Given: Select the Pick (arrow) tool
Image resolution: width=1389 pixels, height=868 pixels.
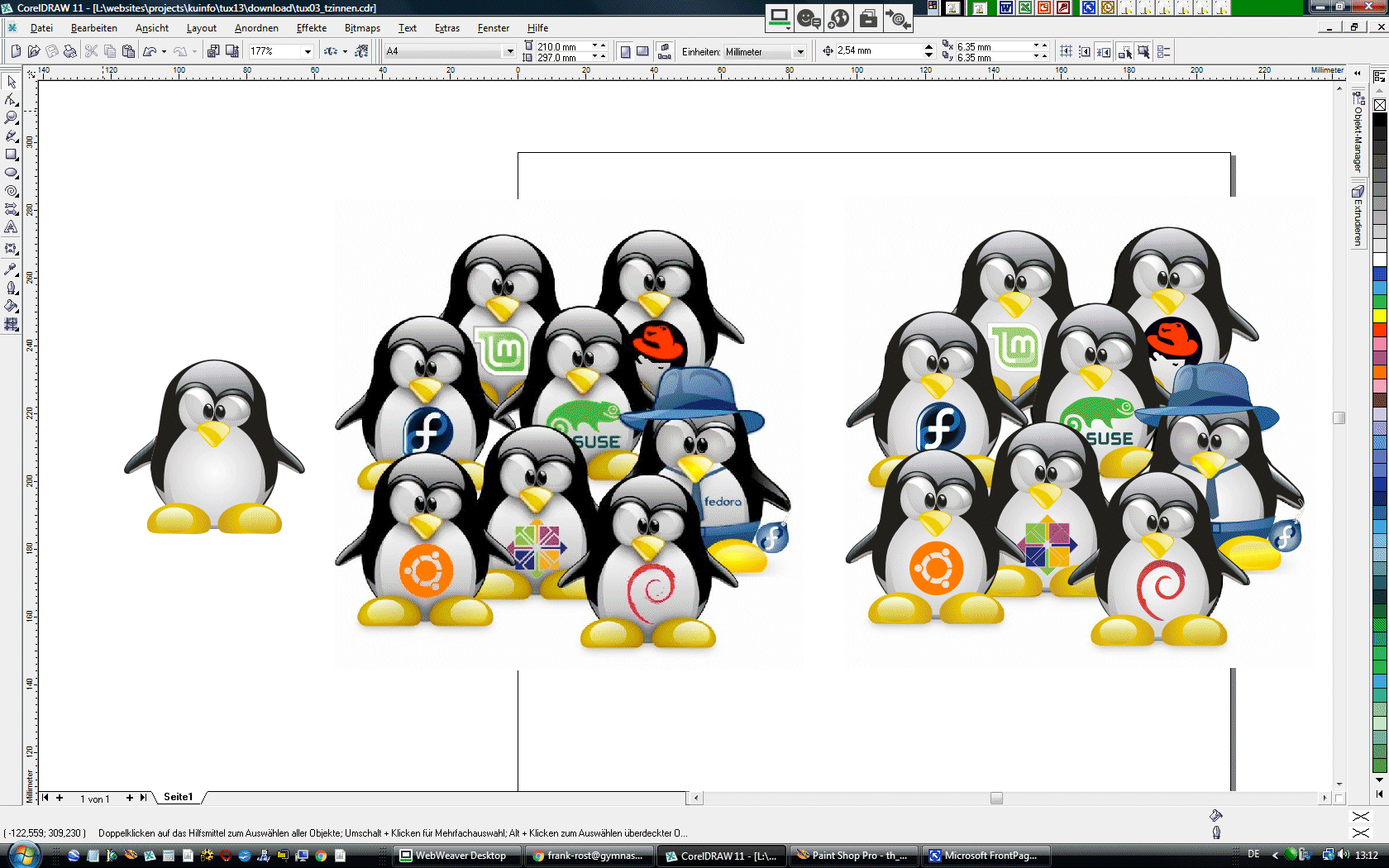Looking at the screenshot, I should point(11,82).
